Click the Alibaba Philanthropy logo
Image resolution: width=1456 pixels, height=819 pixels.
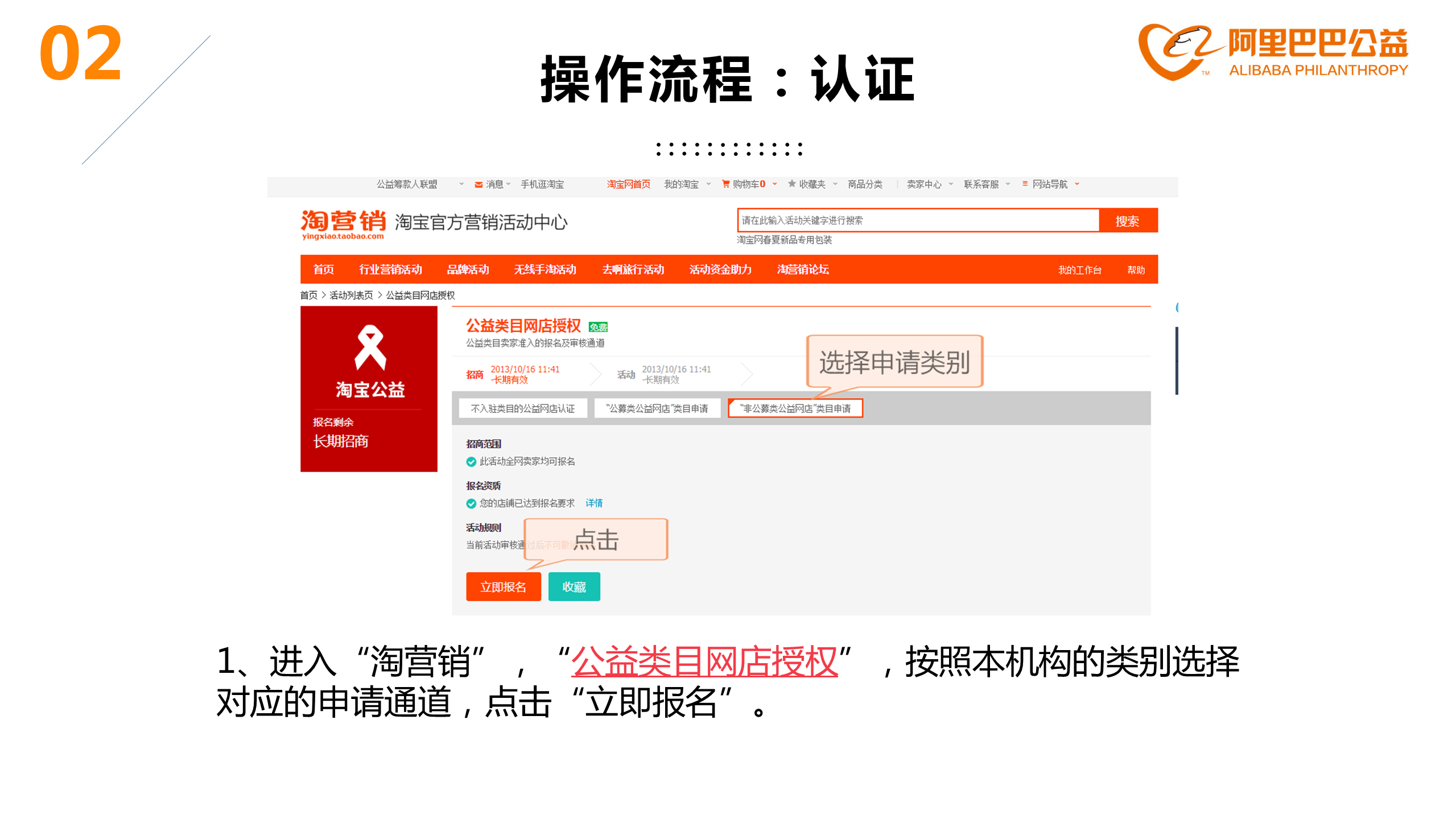click(1272, 52)
